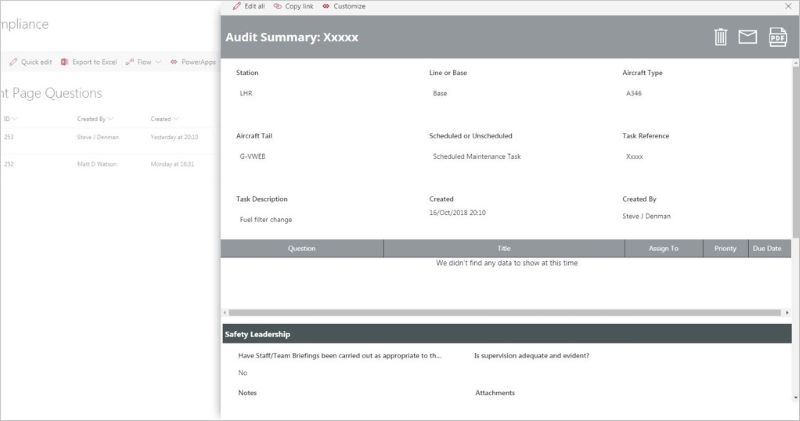Close the Audit Summary panel

[788, 6]
